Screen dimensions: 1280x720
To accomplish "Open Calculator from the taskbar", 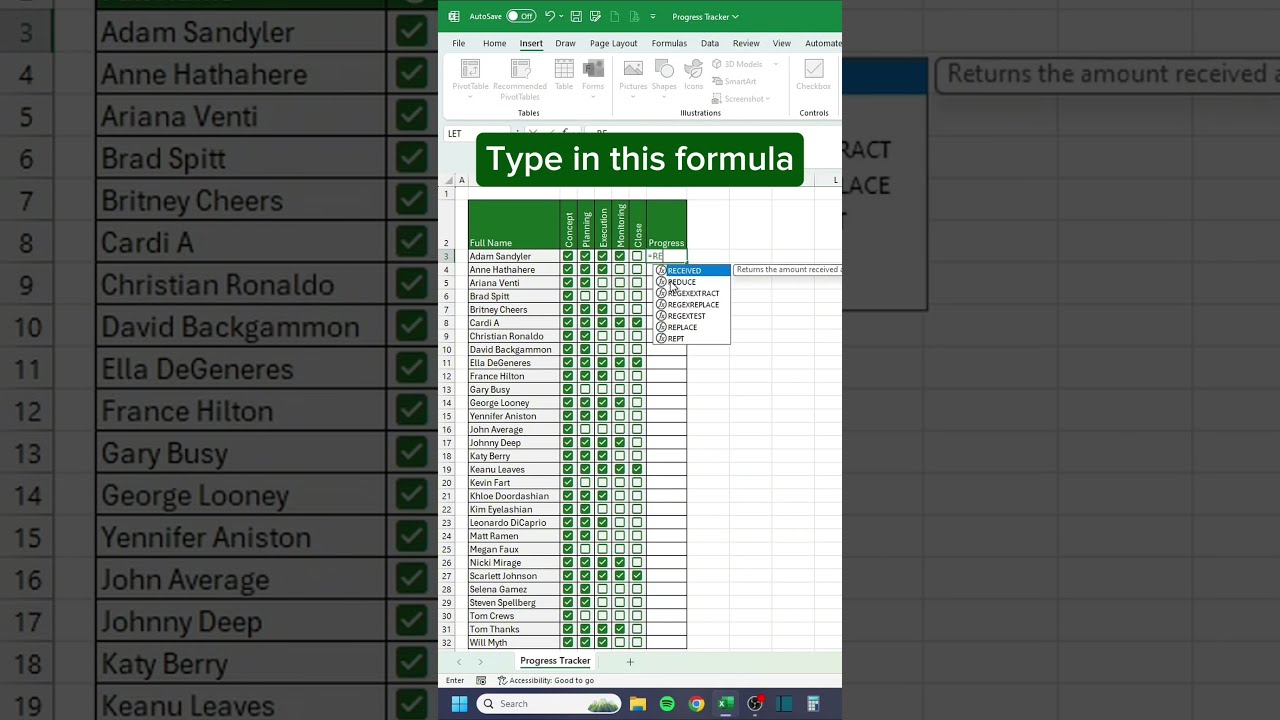I will [x=813, y=704].
